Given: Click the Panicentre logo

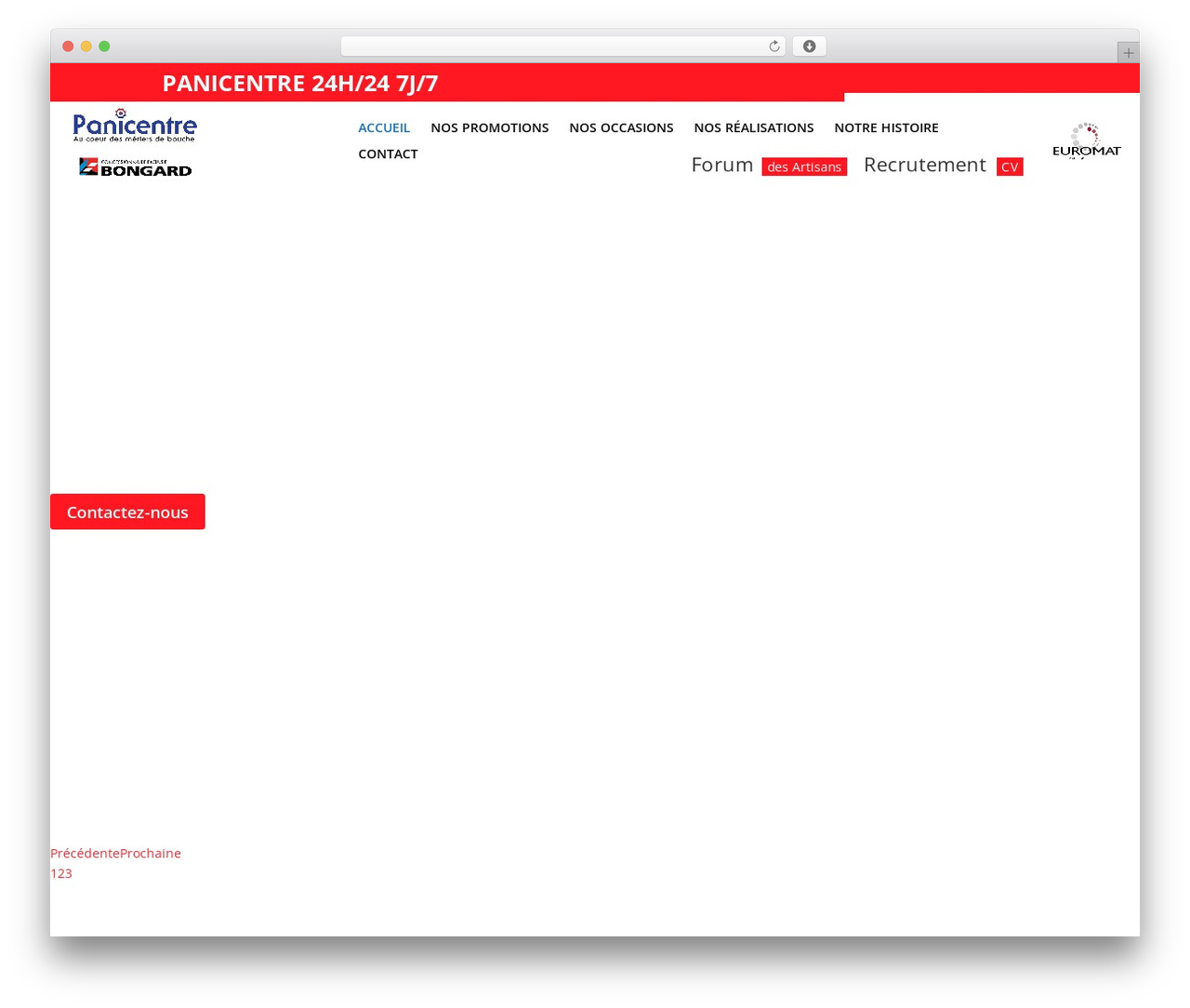Looking at the screenshot, I should click(x=135, y=125).
